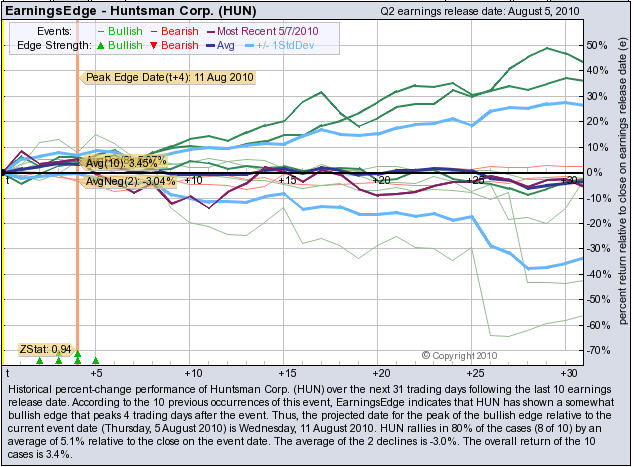
Task: Click the -20% y-axis label
Action: (x=599, y=223)
